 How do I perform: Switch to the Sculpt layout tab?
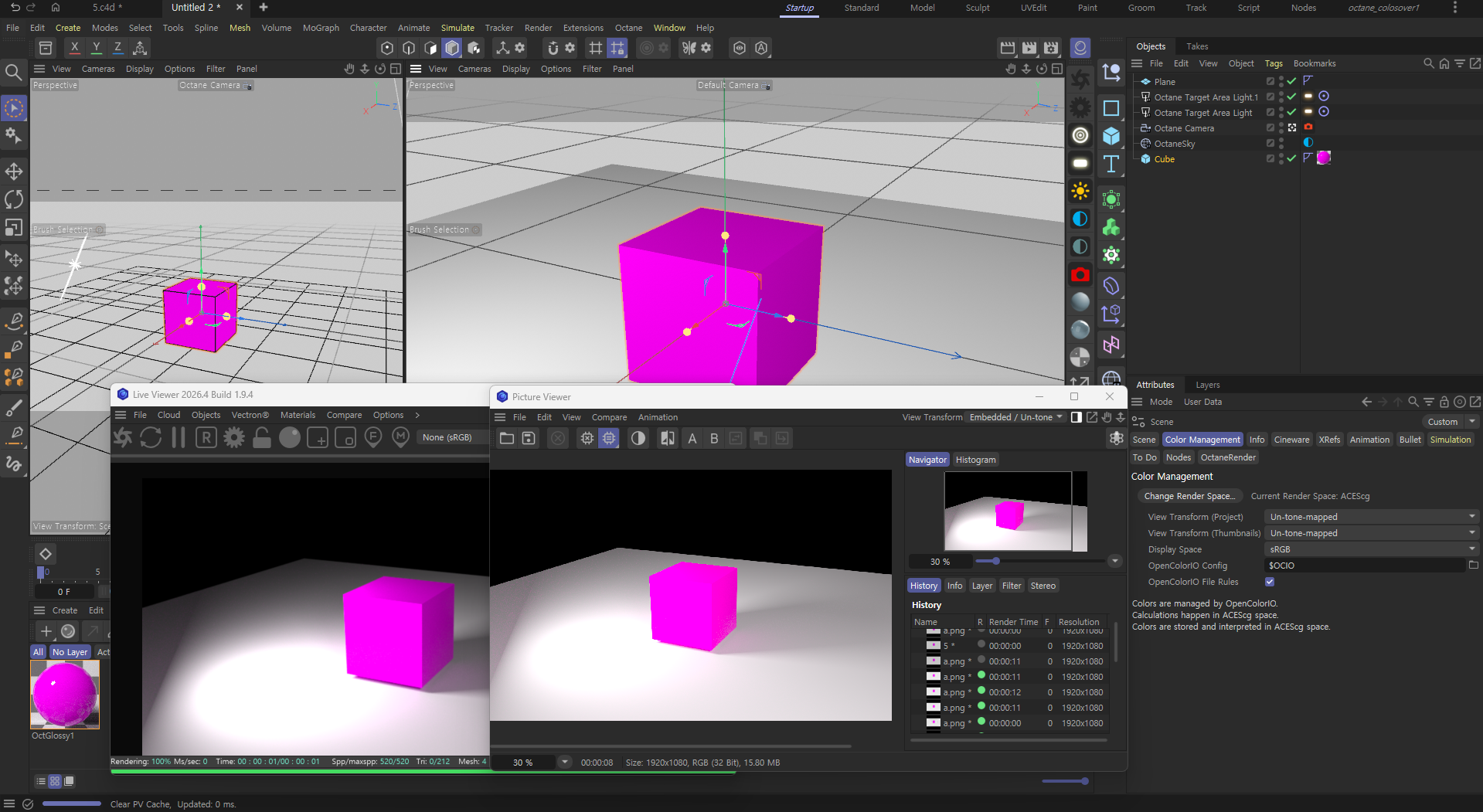click(978, 8)
